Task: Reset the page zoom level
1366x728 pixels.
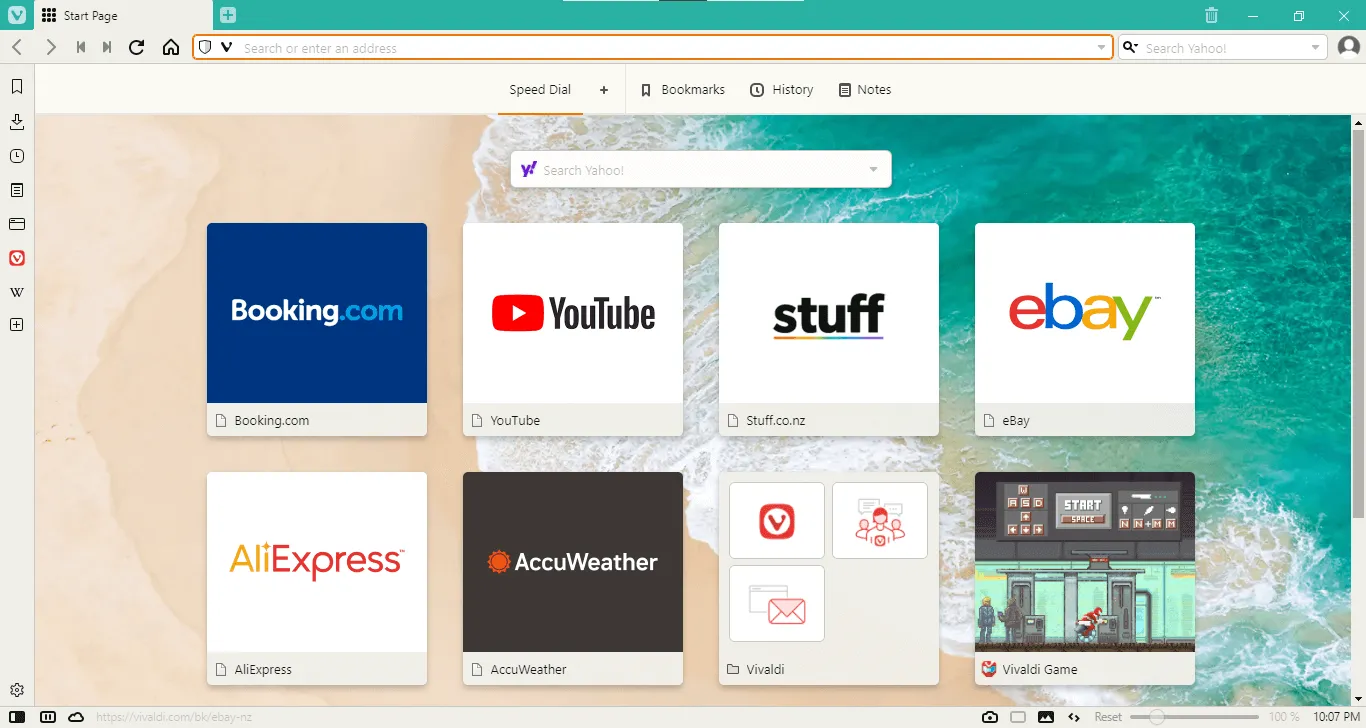Action: click(1108, 717)
